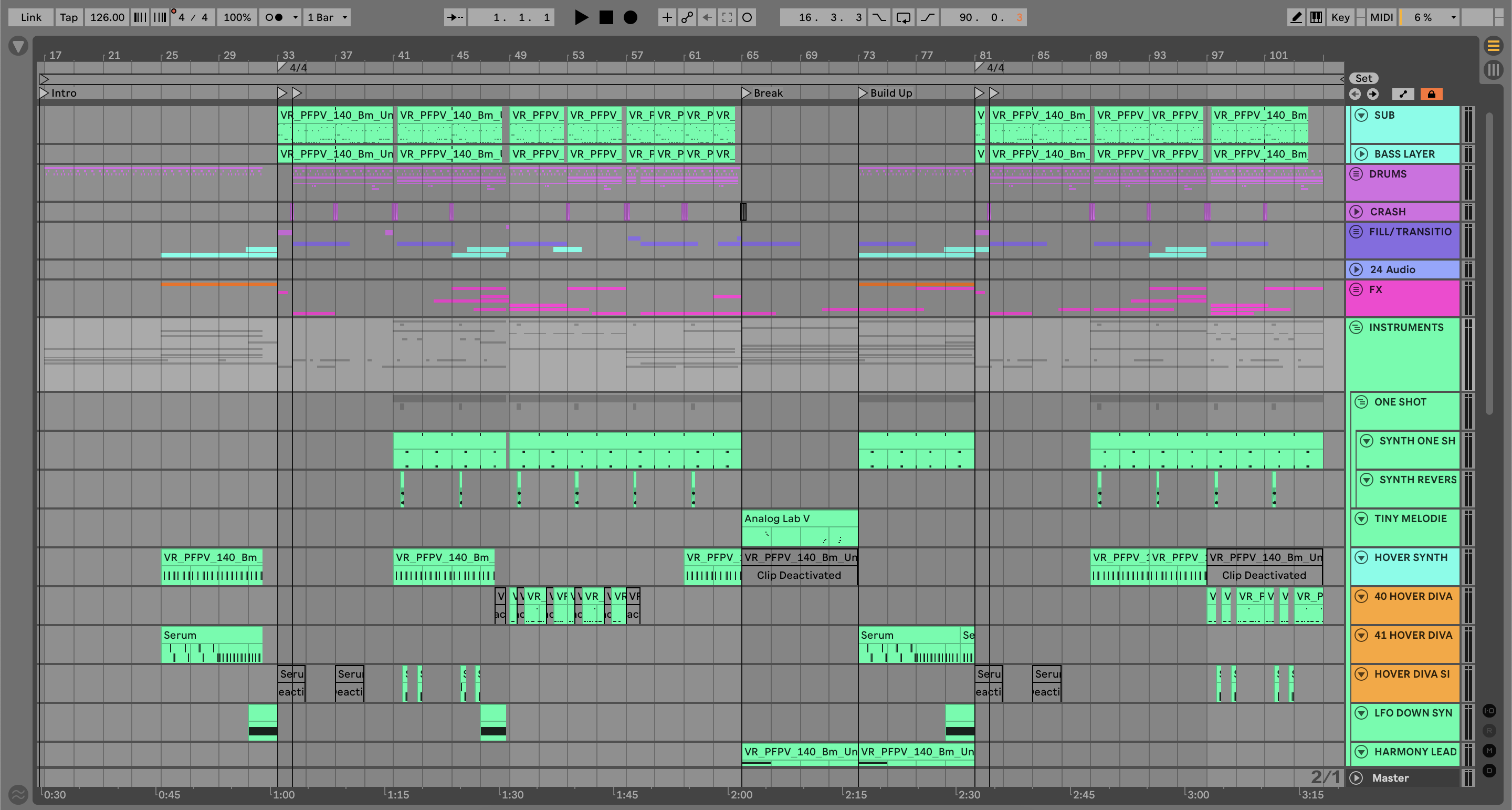Viewport: 1512px width, 810px height.
Task: Switch on MIDI map mode
Action: (x=1381, y=18)
